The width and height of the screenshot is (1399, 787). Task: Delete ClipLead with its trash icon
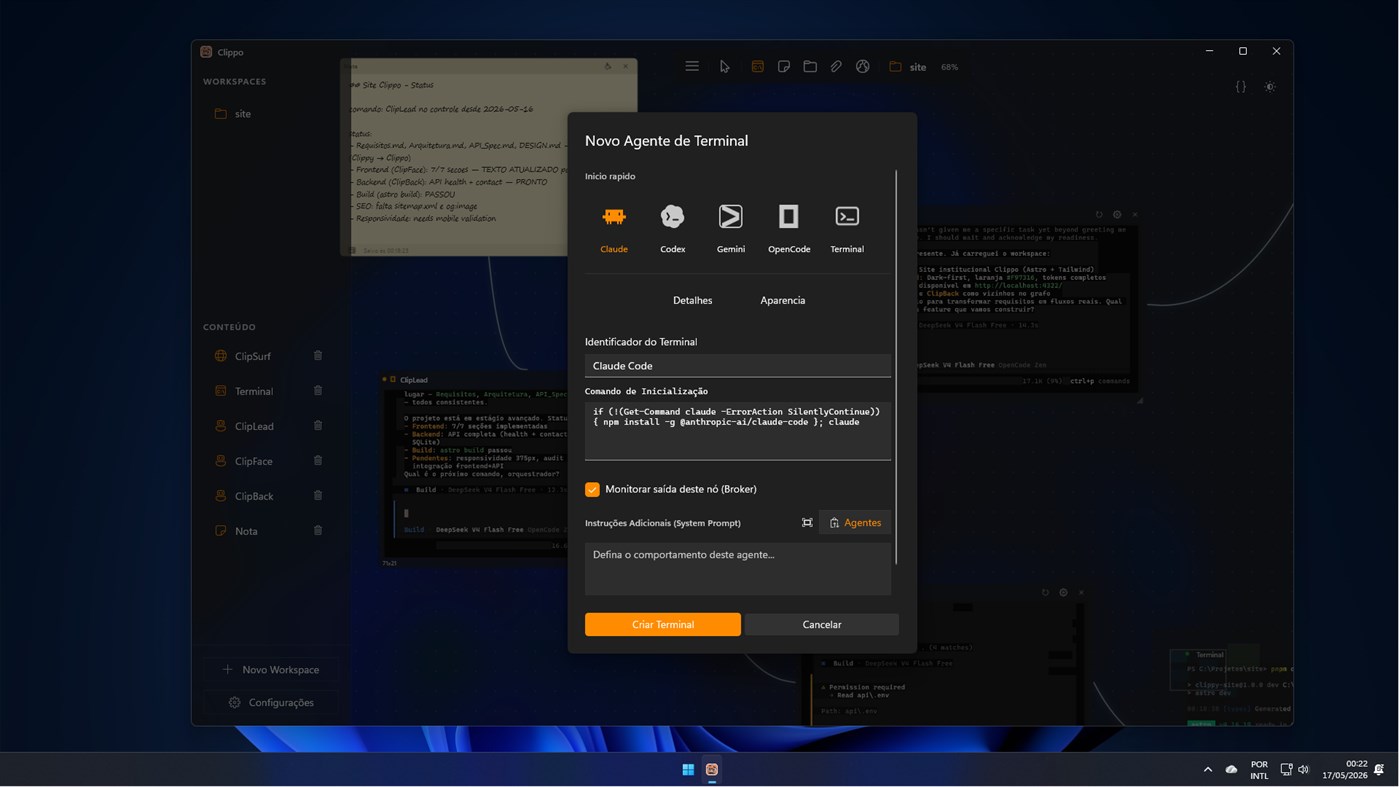coord(318,426)
